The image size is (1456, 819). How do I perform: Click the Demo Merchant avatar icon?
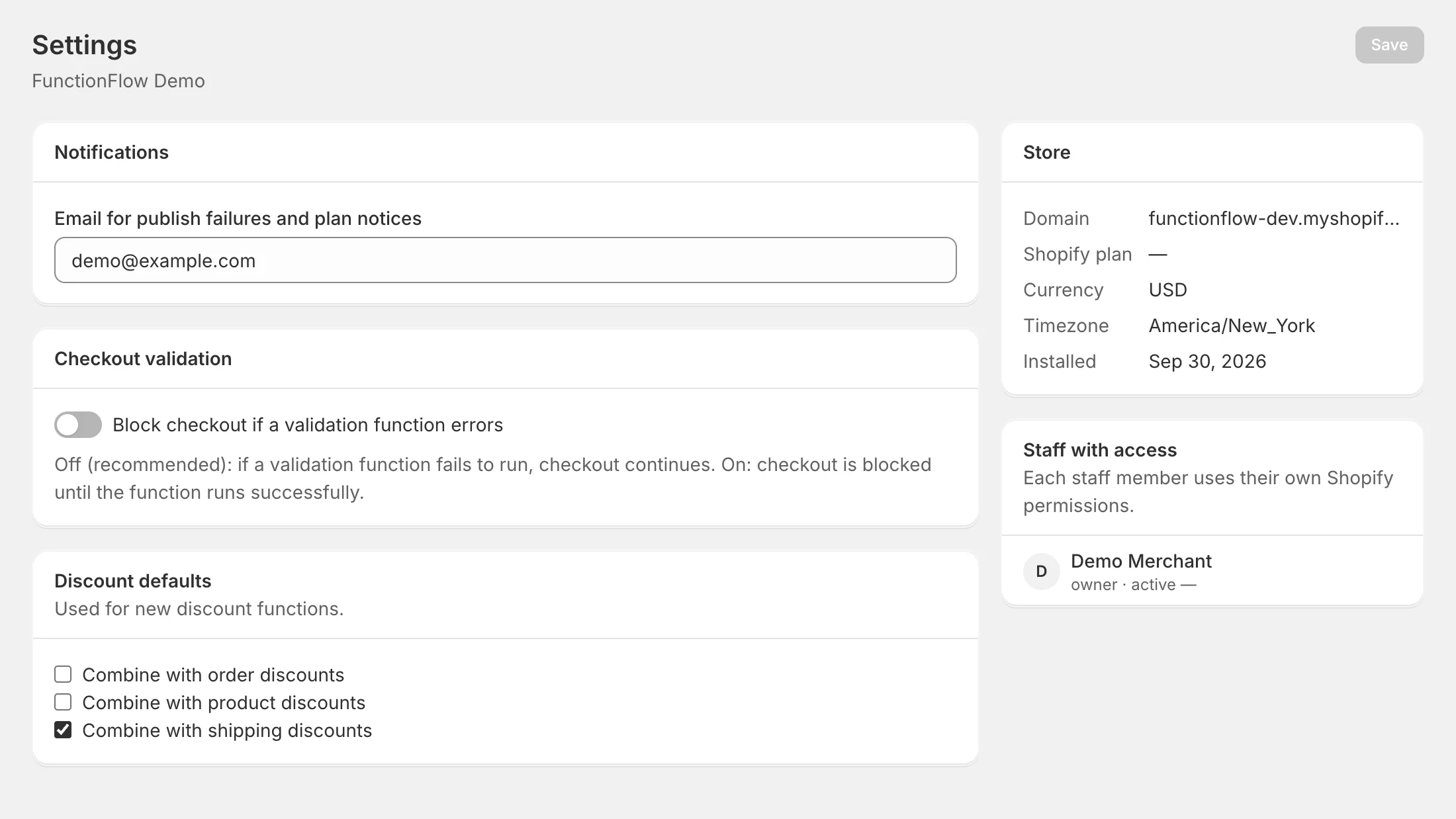click(x=1042, y=571)
